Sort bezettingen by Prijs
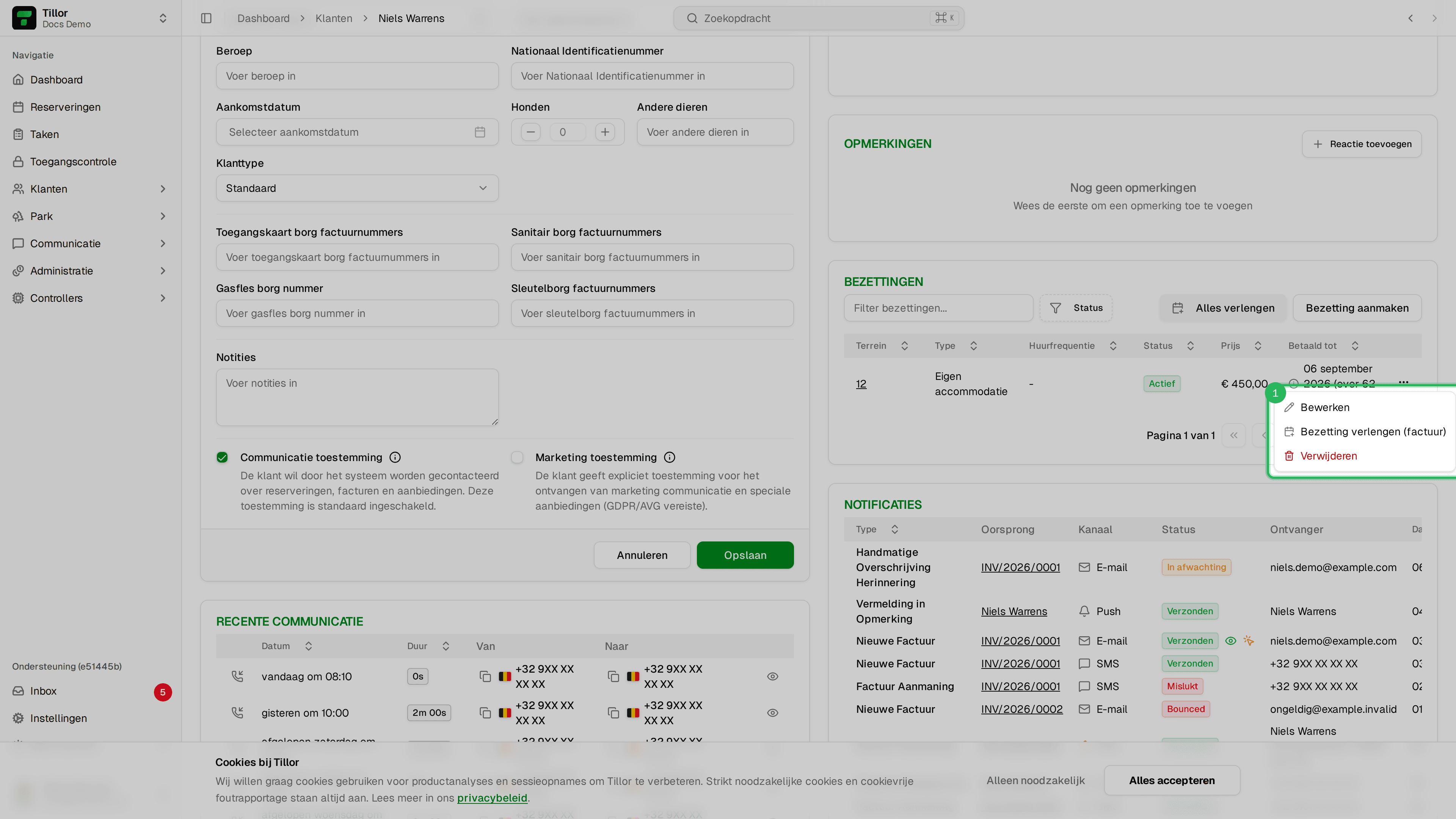The height and width of the screenshot is (819, 1456). [1241, 346]
